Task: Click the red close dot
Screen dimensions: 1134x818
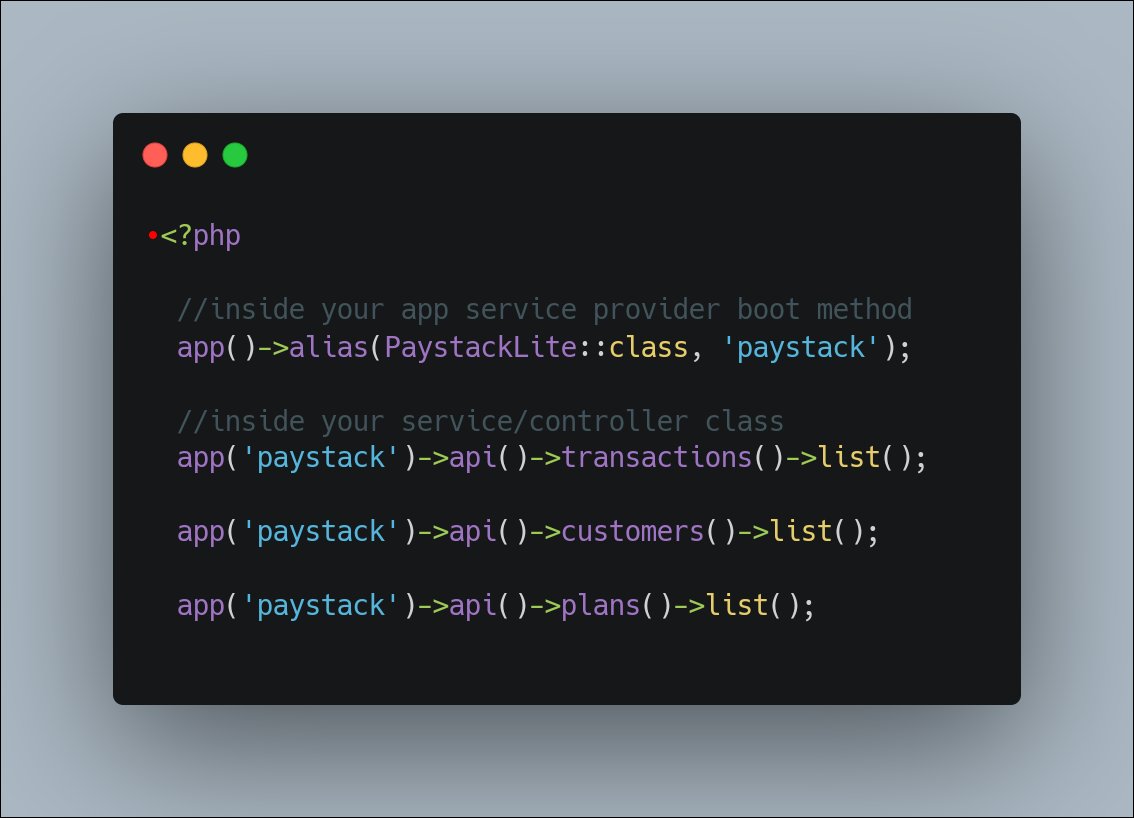Action: tap(155, 155)
